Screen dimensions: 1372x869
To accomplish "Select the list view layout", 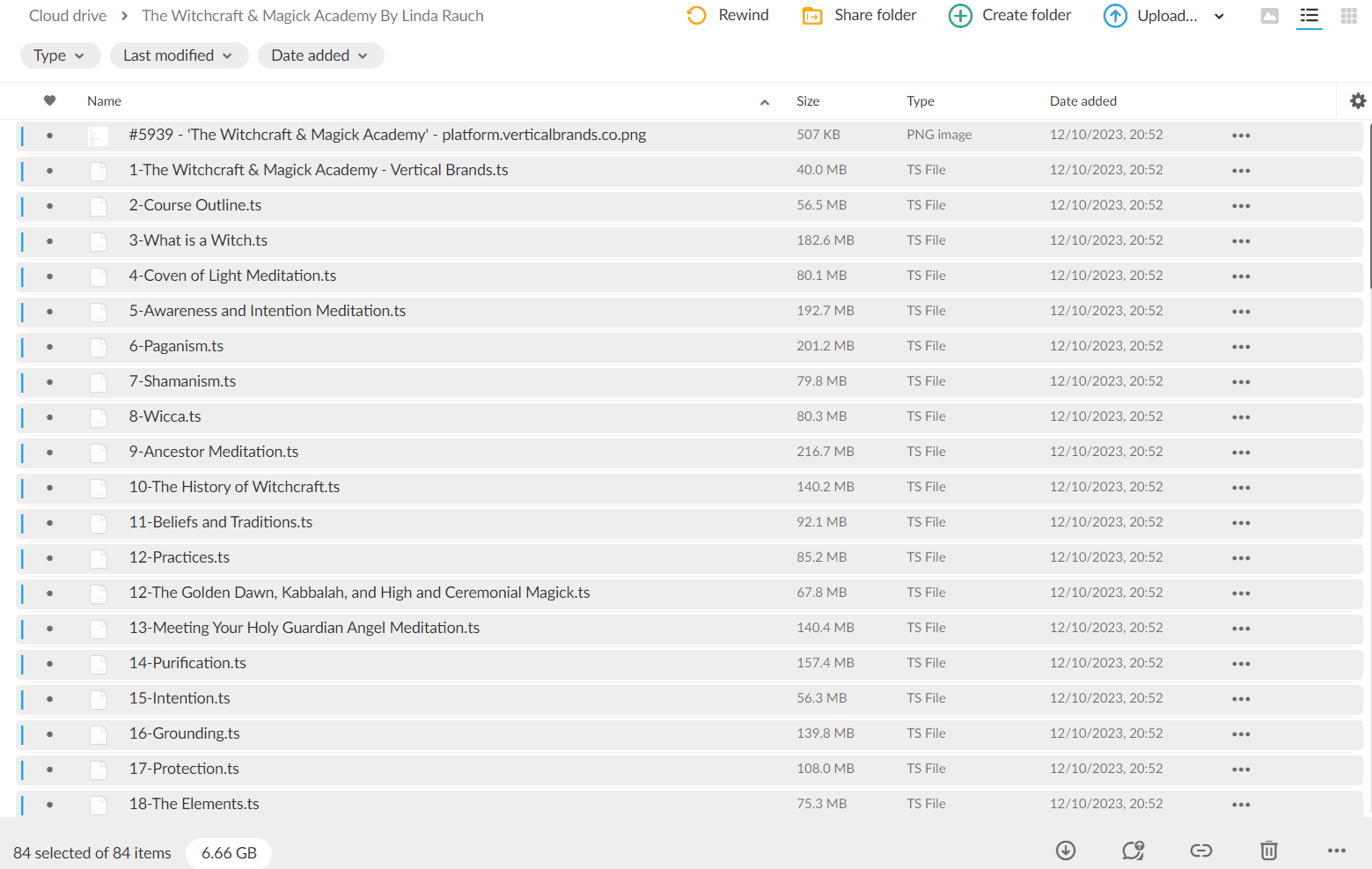I will [1310, 16].
